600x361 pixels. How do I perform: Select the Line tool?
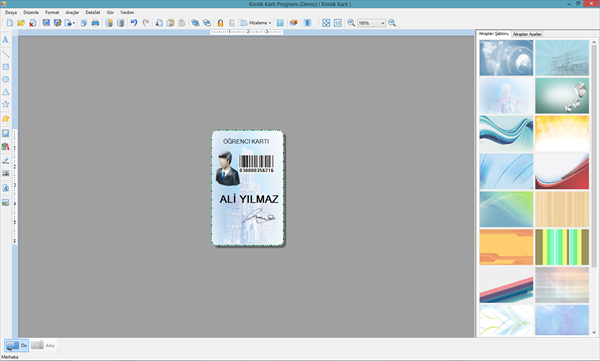[5, 54]
